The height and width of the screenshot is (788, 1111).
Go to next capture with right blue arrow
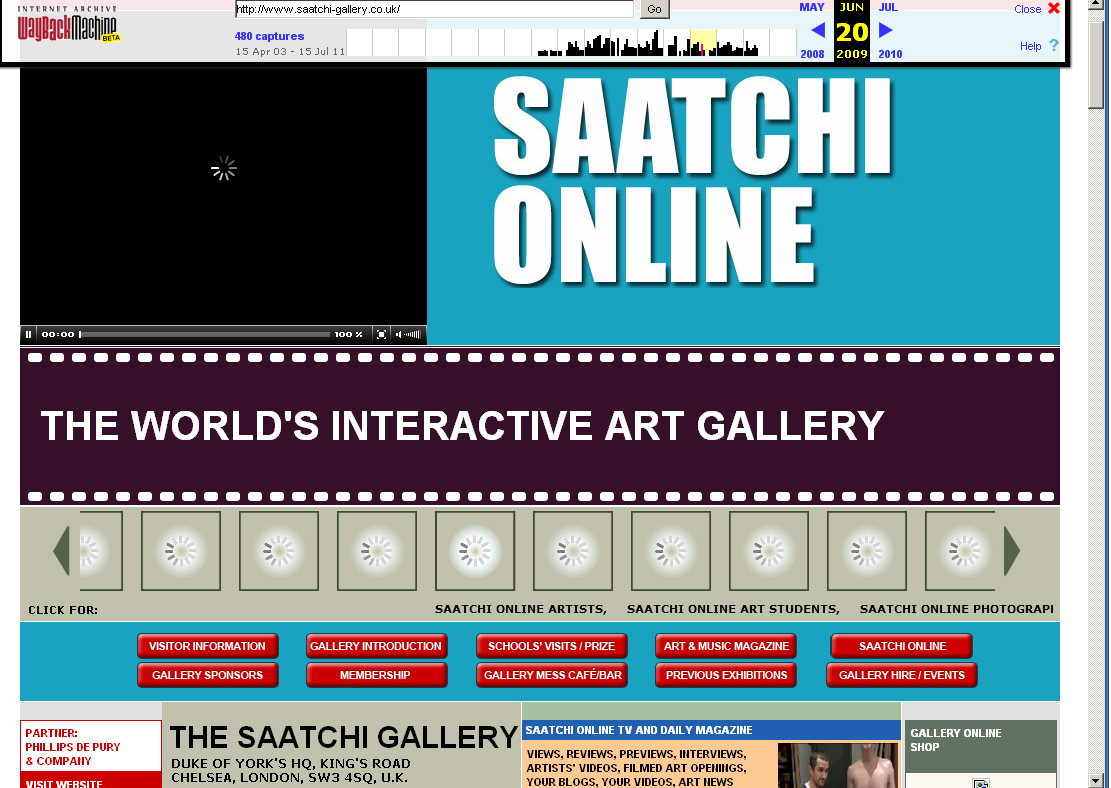[x=885, y=30]
